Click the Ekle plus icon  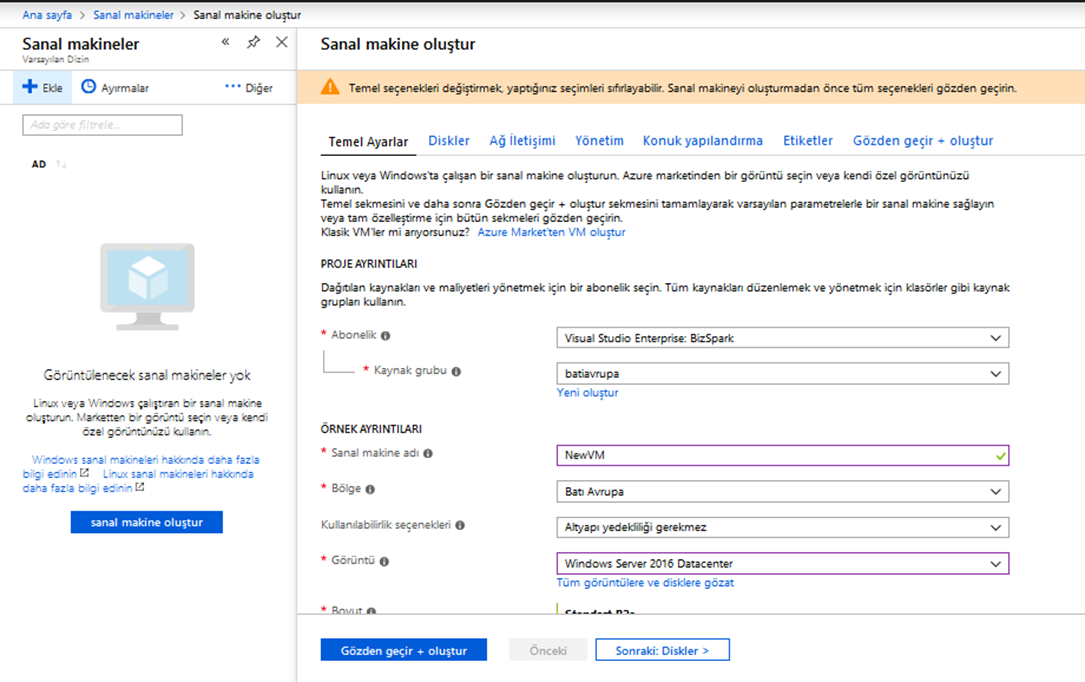click(30, 86)
